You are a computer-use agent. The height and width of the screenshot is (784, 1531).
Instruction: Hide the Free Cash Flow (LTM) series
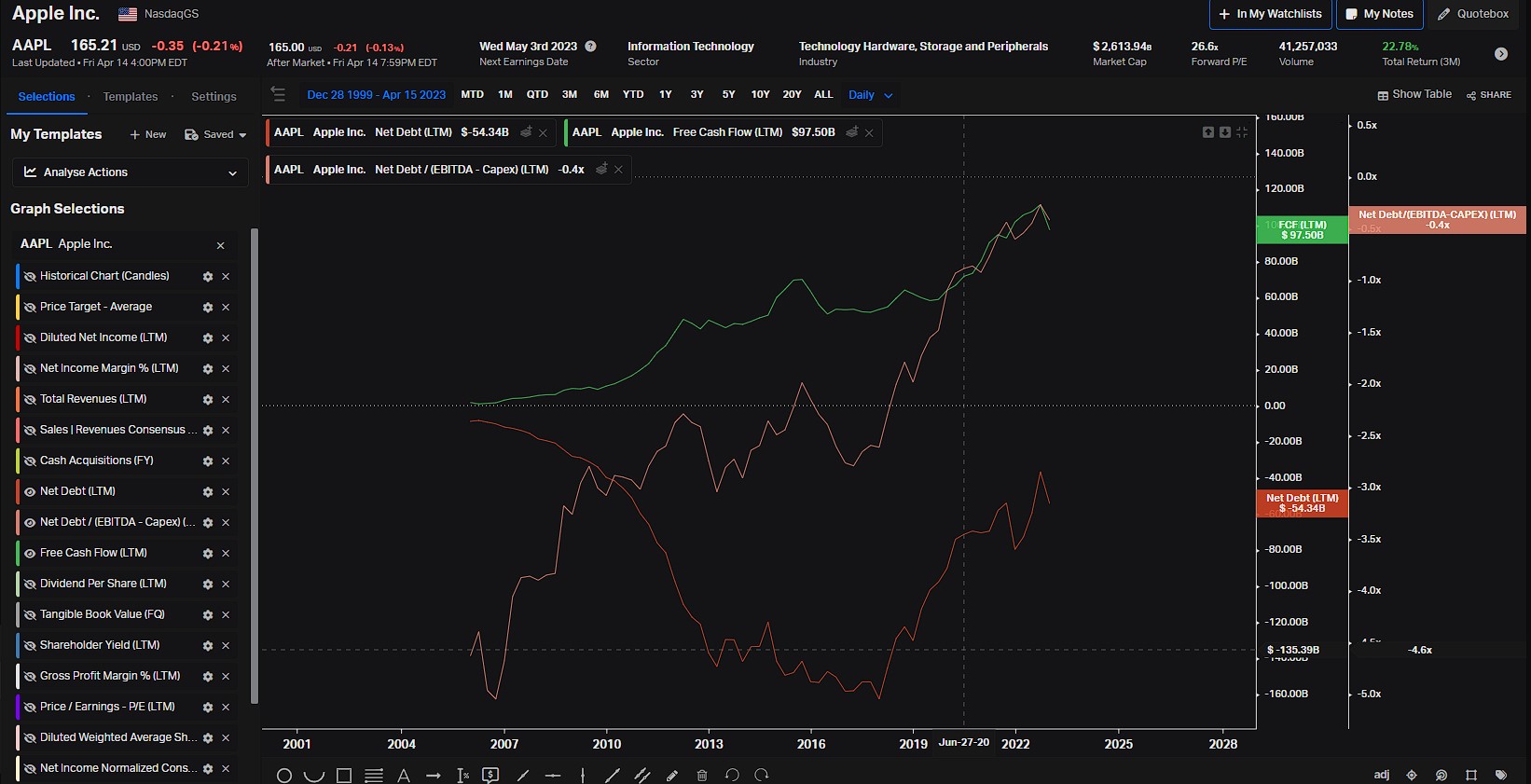pos(30,553)
